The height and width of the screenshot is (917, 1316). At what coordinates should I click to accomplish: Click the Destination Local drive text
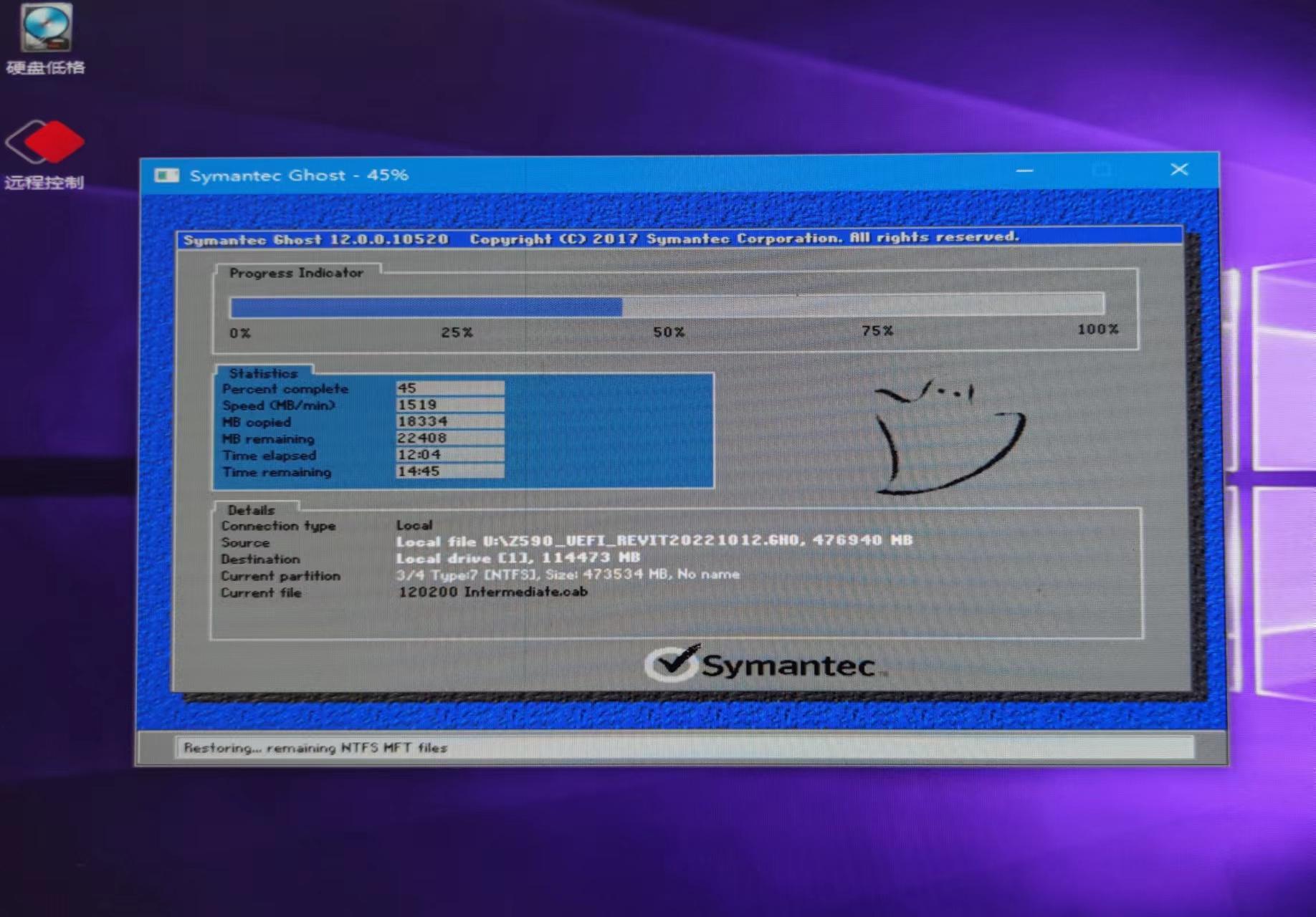[x=518, y=557]
